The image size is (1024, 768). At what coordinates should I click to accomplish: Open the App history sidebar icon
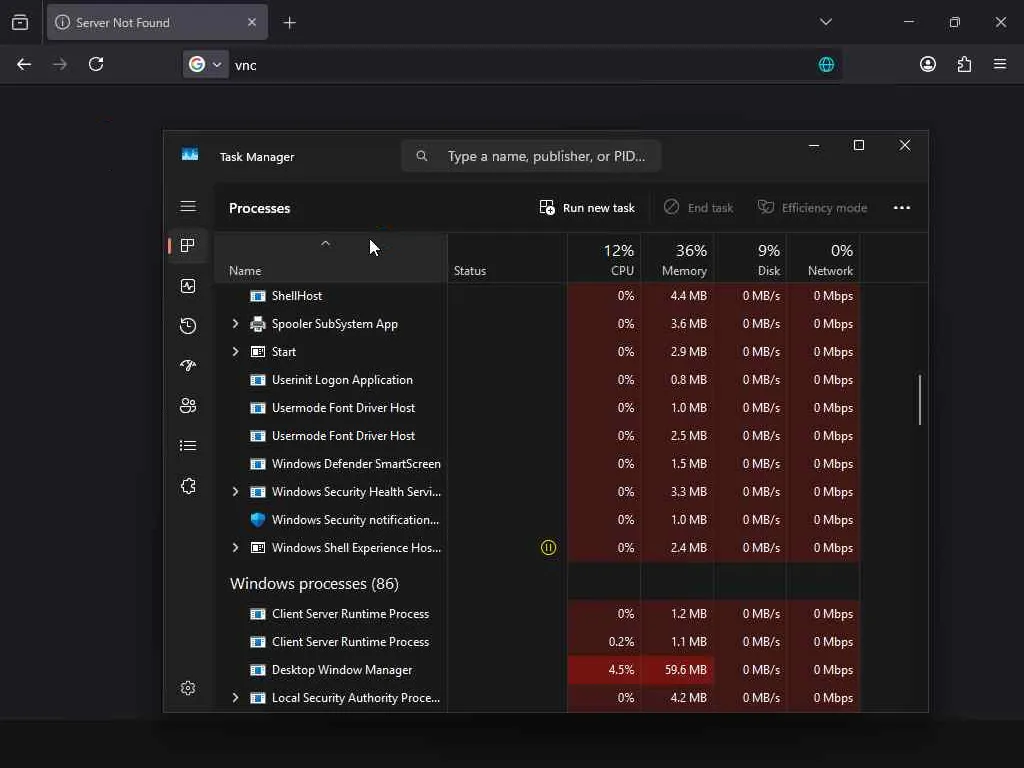pyautogui.click(x=188, y=326)
